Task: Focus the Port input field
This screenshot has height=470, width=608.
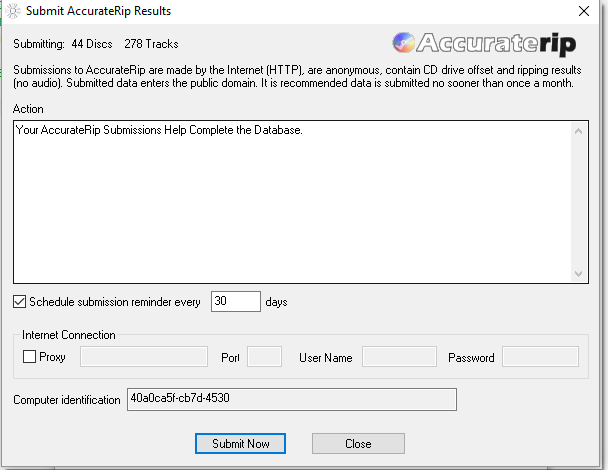Action: point(264,357)
